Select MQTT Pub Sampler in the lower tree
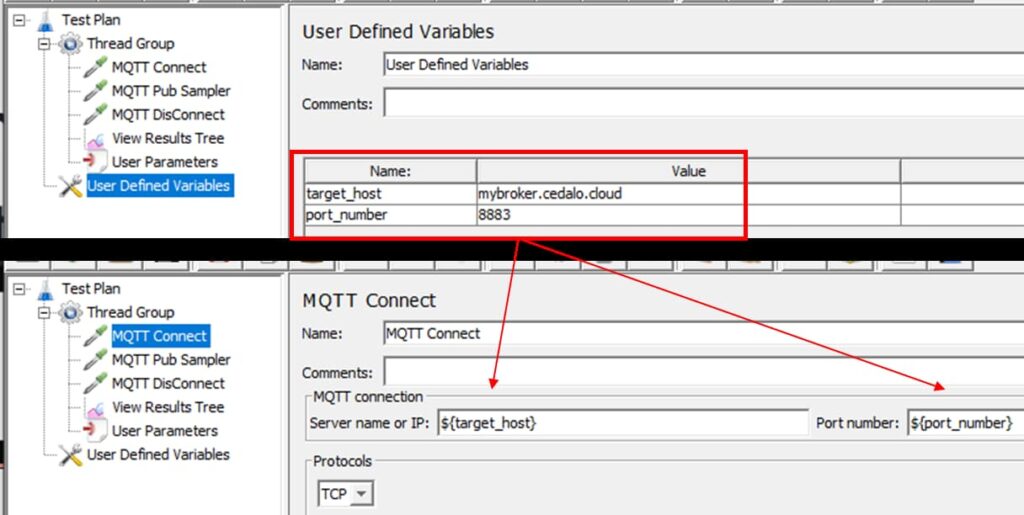 (x=171, y=360)
